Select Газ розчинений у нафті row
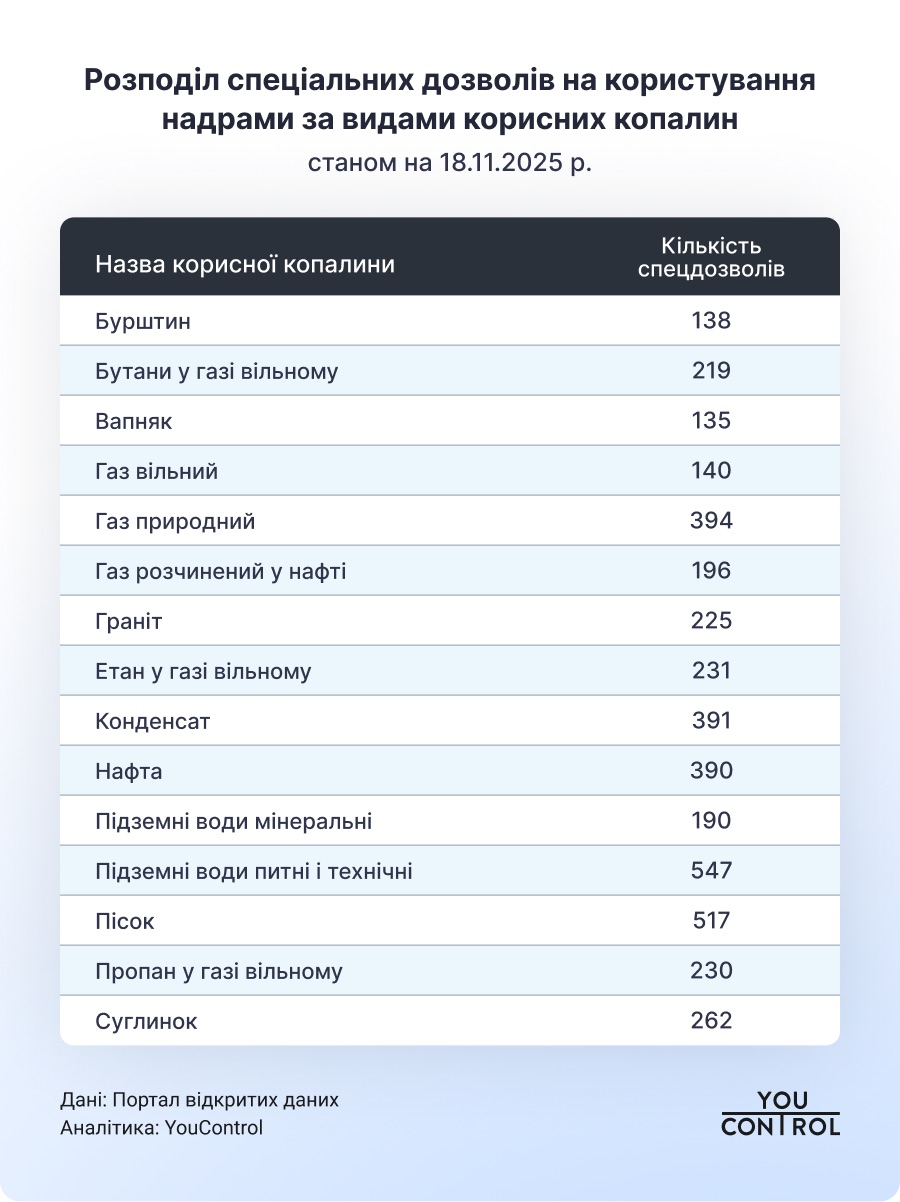 450,571
